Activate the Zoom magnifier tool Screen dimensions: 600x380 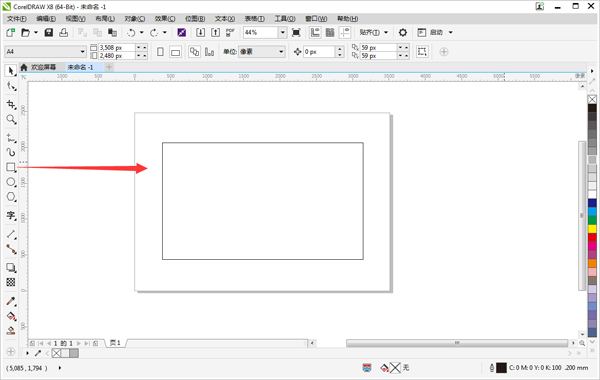point(11,119)
